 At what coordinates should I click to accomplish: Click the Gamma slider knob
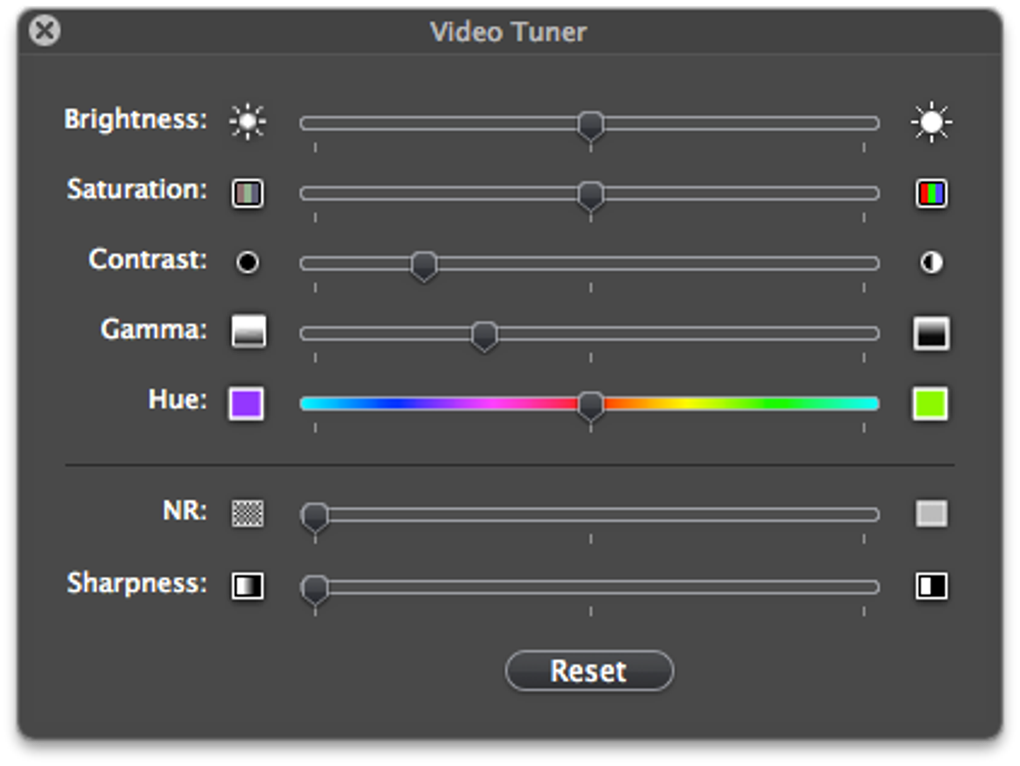tap(484, 335)
